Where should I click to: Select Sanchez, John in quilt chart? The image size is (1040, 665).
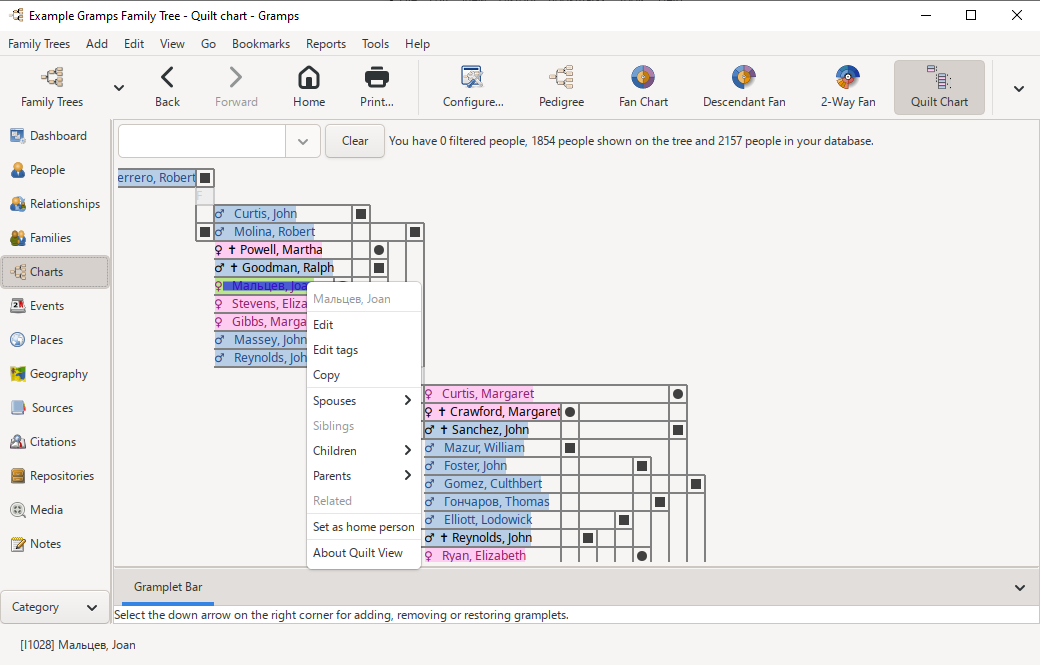[489, 430]
